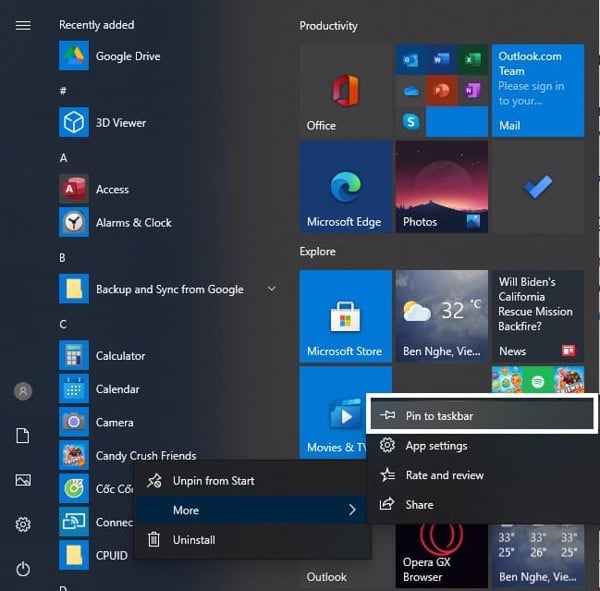Open Pictures from the left rail
This screenshot has height=591, width=600.
pos(23,480)
